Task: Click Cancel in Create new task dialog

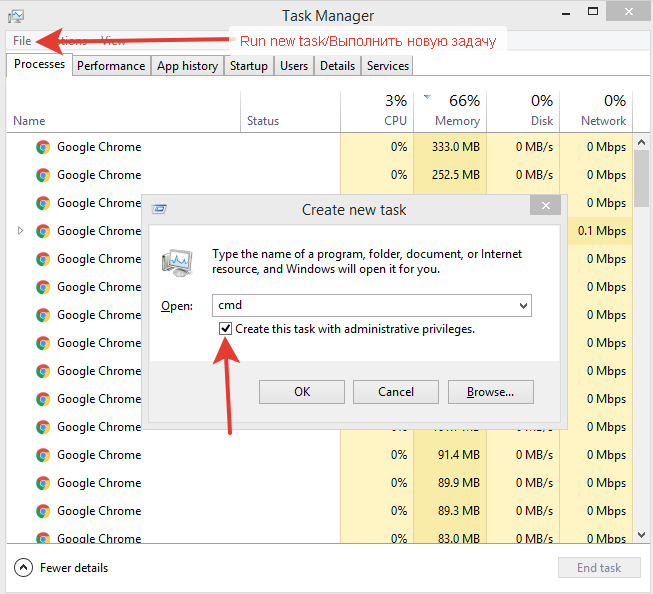Action: click(396, 392)
